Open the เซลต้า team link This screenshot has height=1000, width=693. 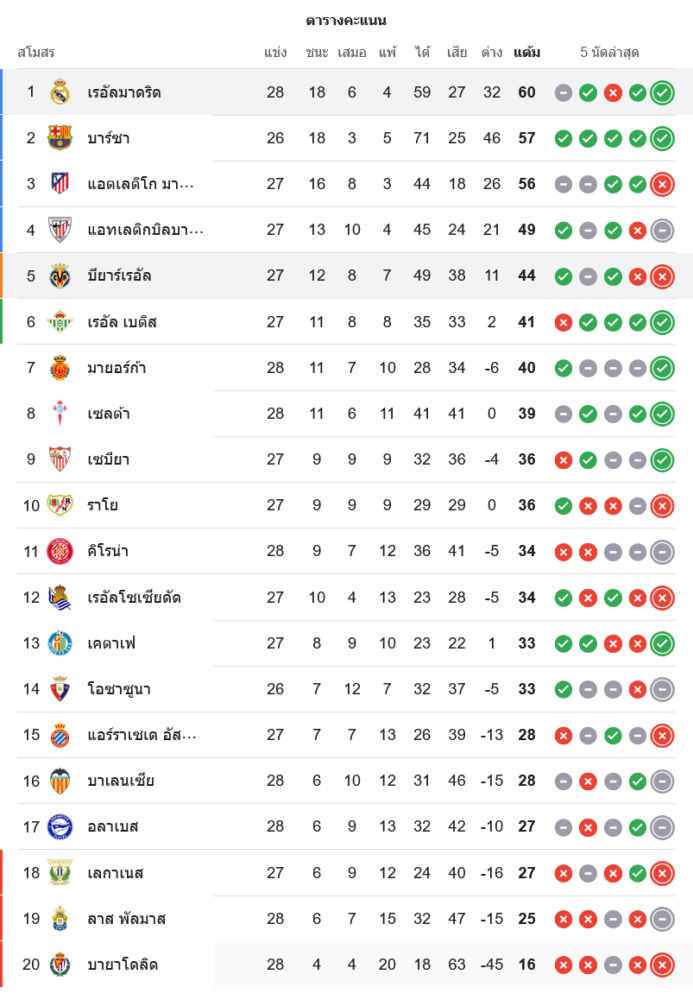[108, 414]
